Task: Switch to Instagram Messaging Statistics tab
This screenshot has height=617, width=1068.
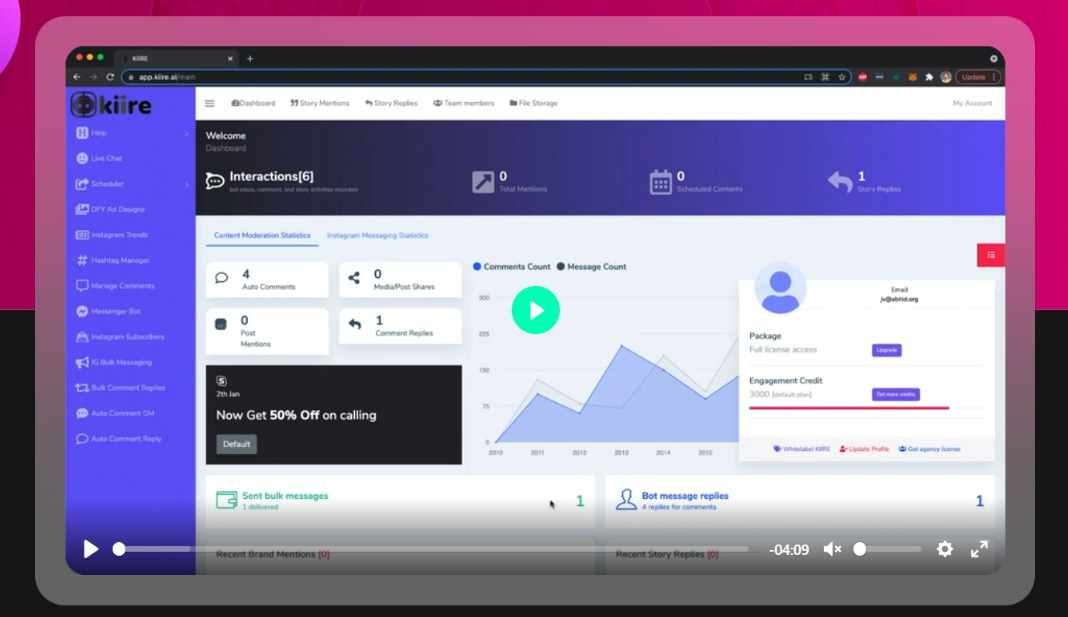Action: [377, 236]
